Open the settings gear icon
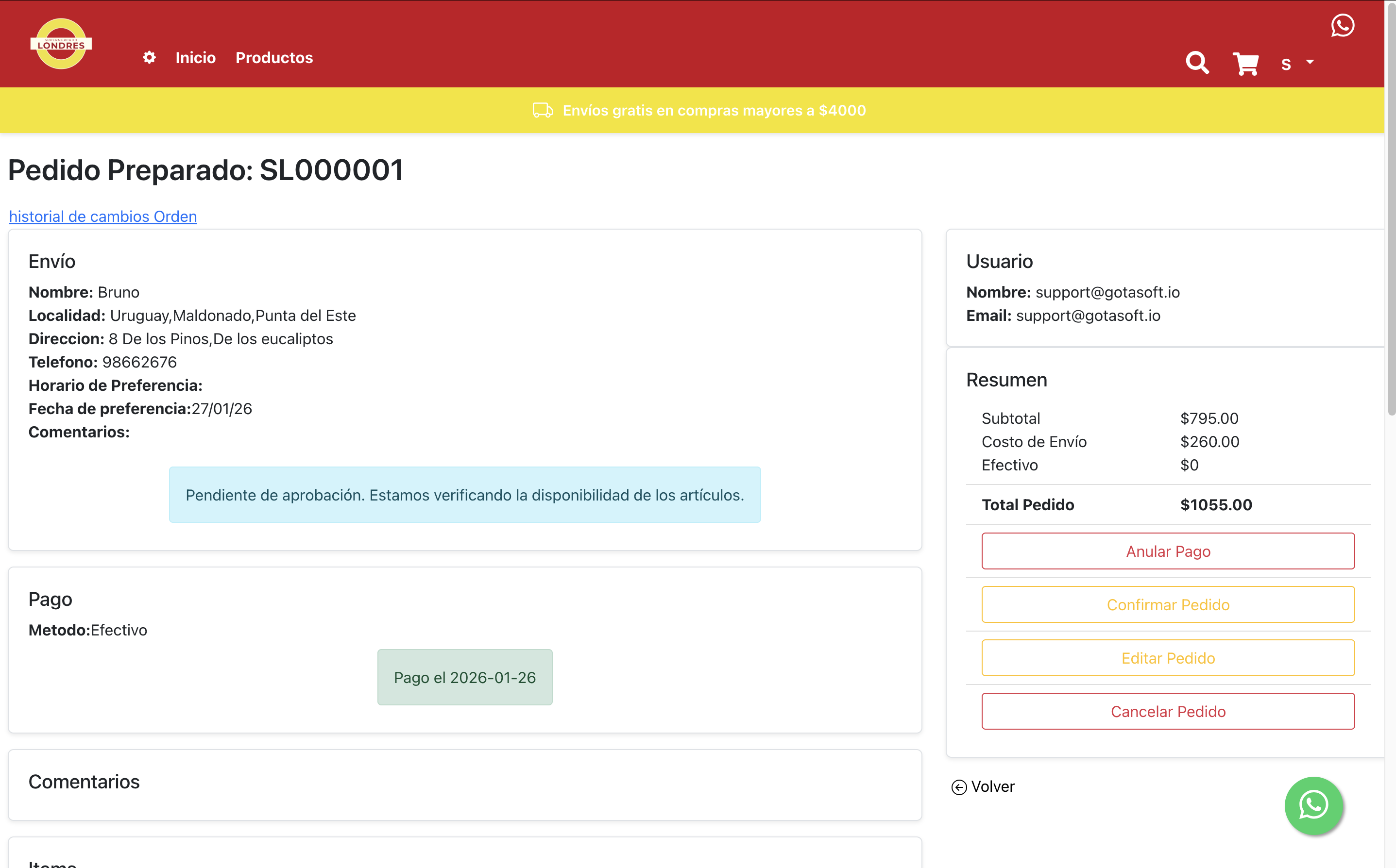1396x868 pixels. 149,57
